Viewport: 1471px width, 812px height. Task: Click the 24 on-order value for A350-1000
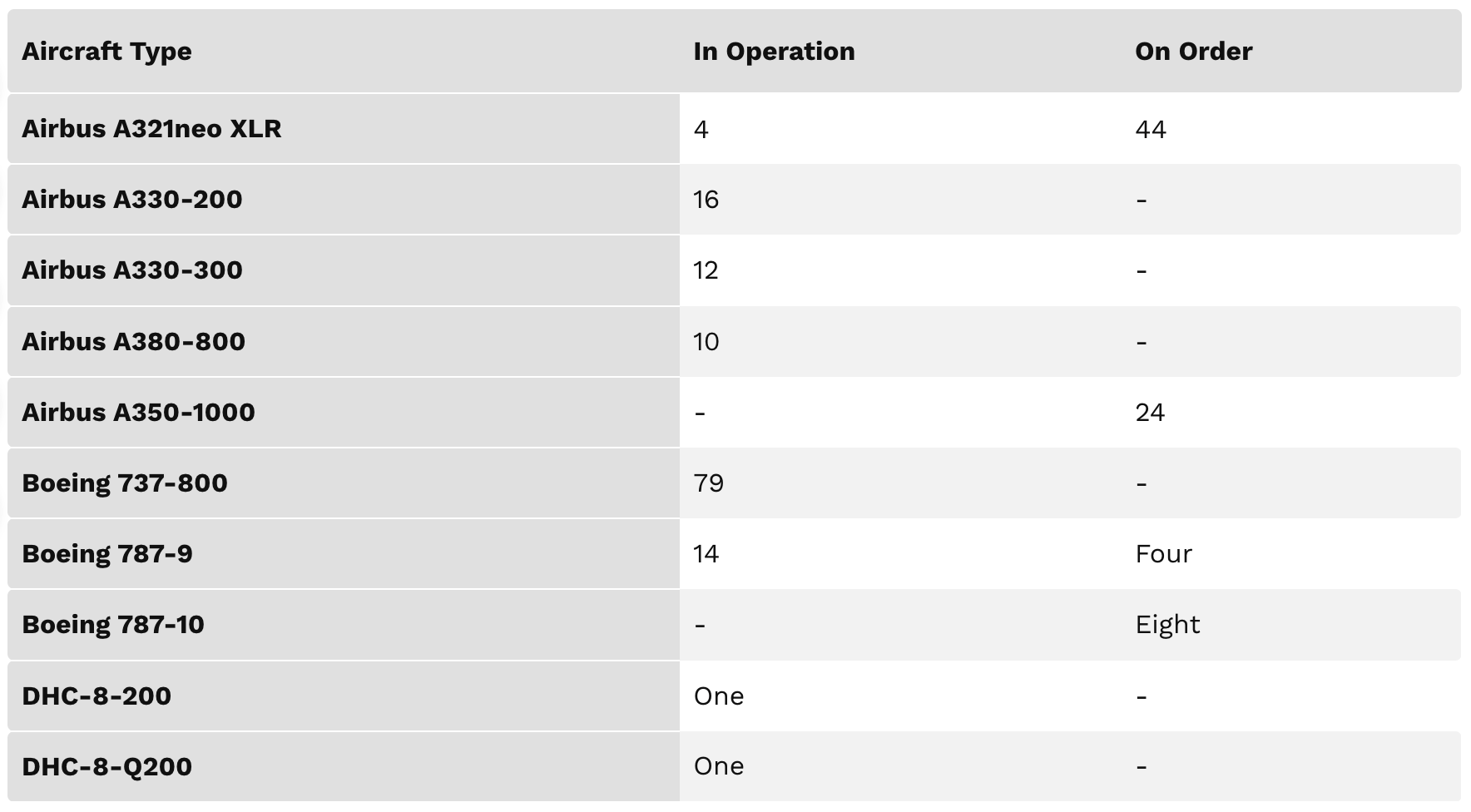1149,413
